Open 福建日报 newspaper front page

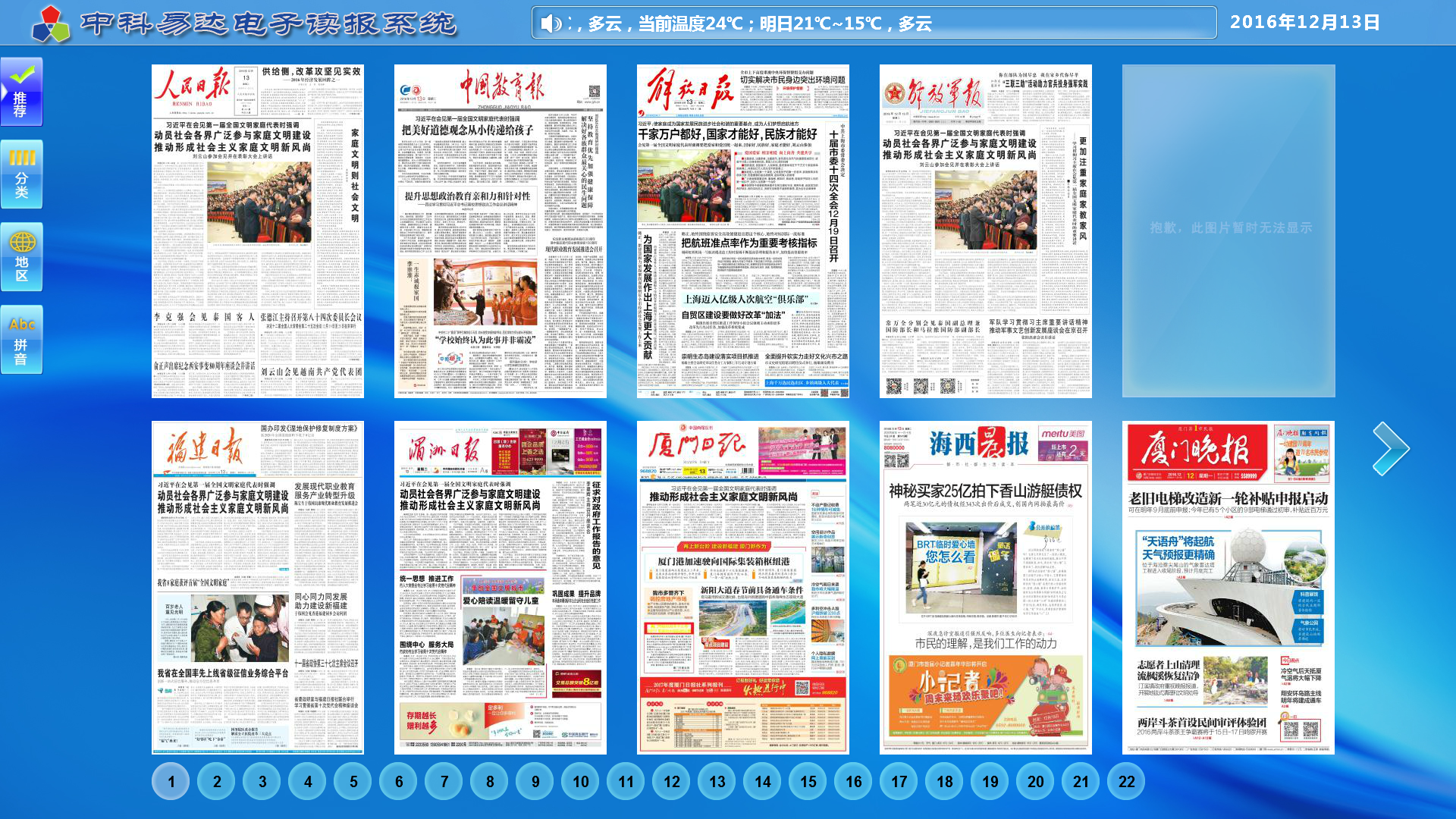tap(258, 588)
